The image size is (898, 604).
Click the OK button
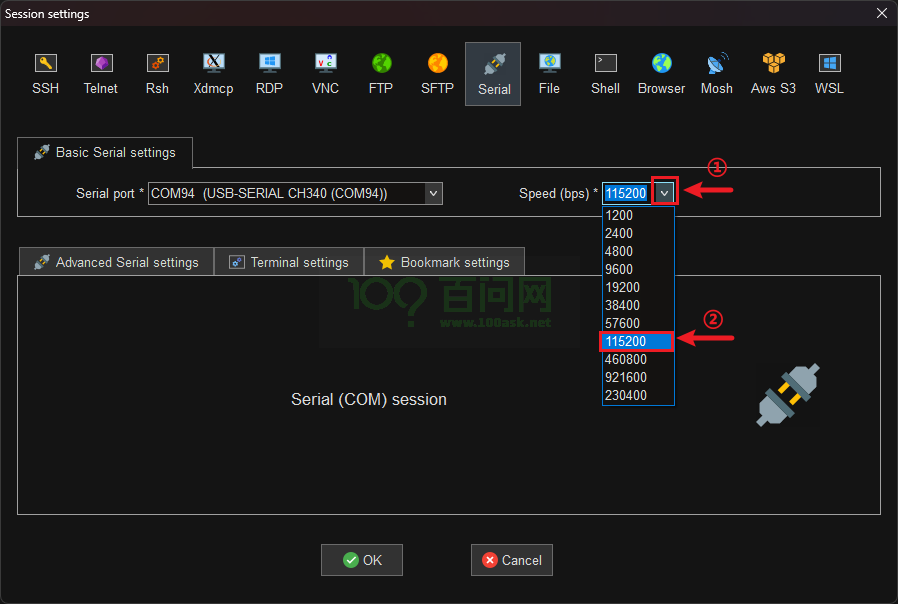pyautogui.click(x=361, y=560)
